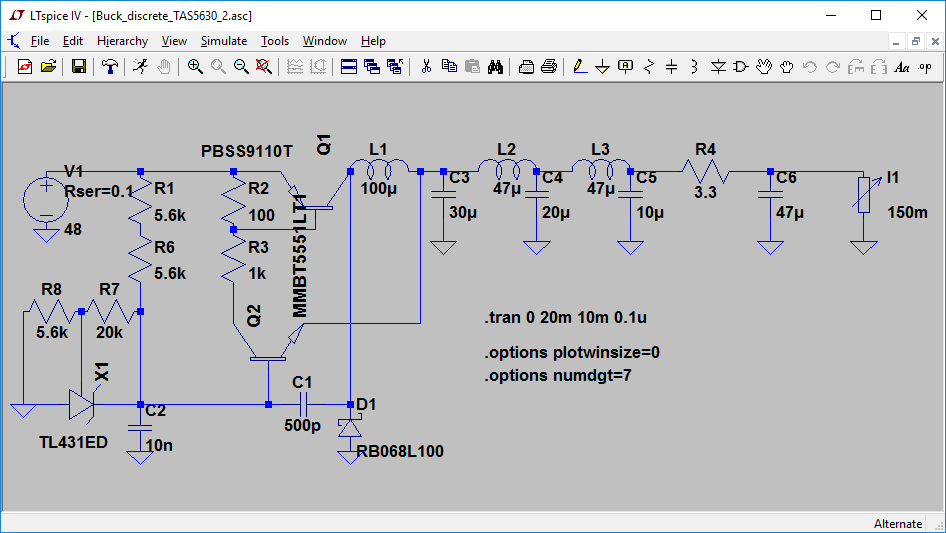
Task: Click the Text Aa tool icon
Action: click(902, 67)
